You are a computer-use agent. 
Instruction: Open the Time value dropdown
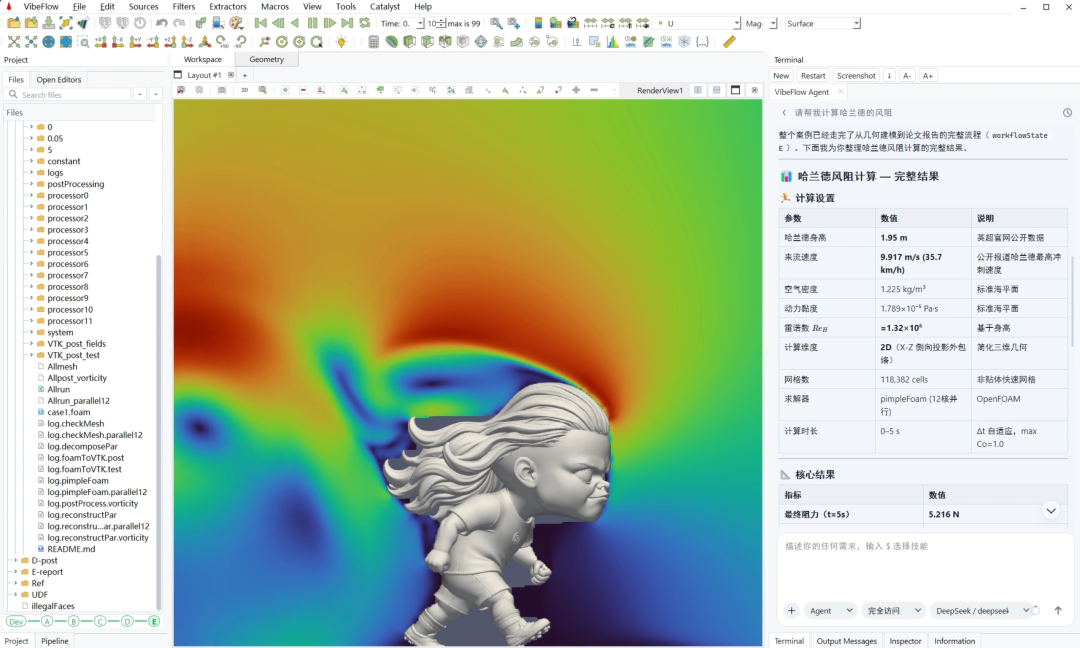tap(420, 23)
